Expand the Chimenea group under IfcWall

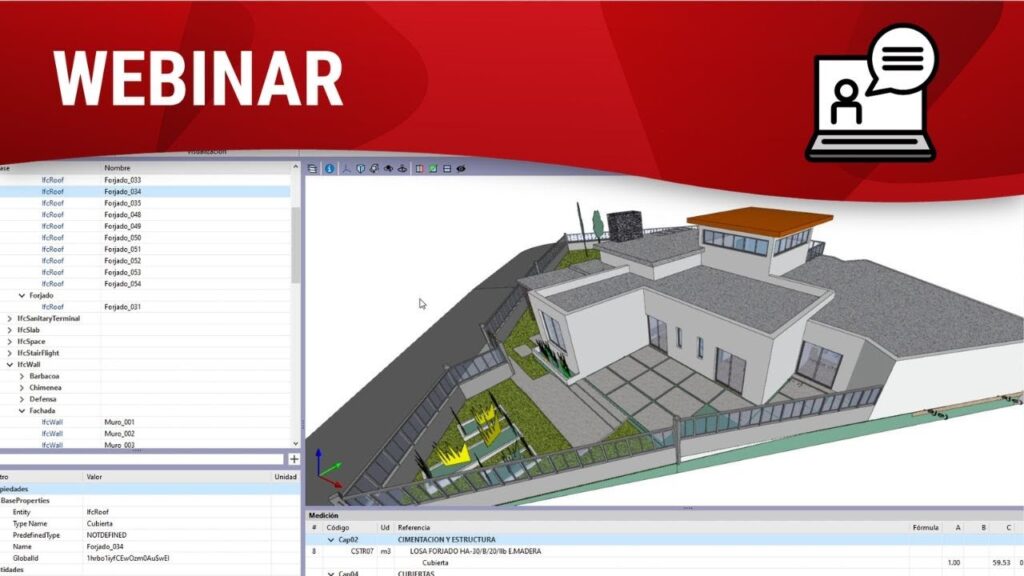(22, 388)
